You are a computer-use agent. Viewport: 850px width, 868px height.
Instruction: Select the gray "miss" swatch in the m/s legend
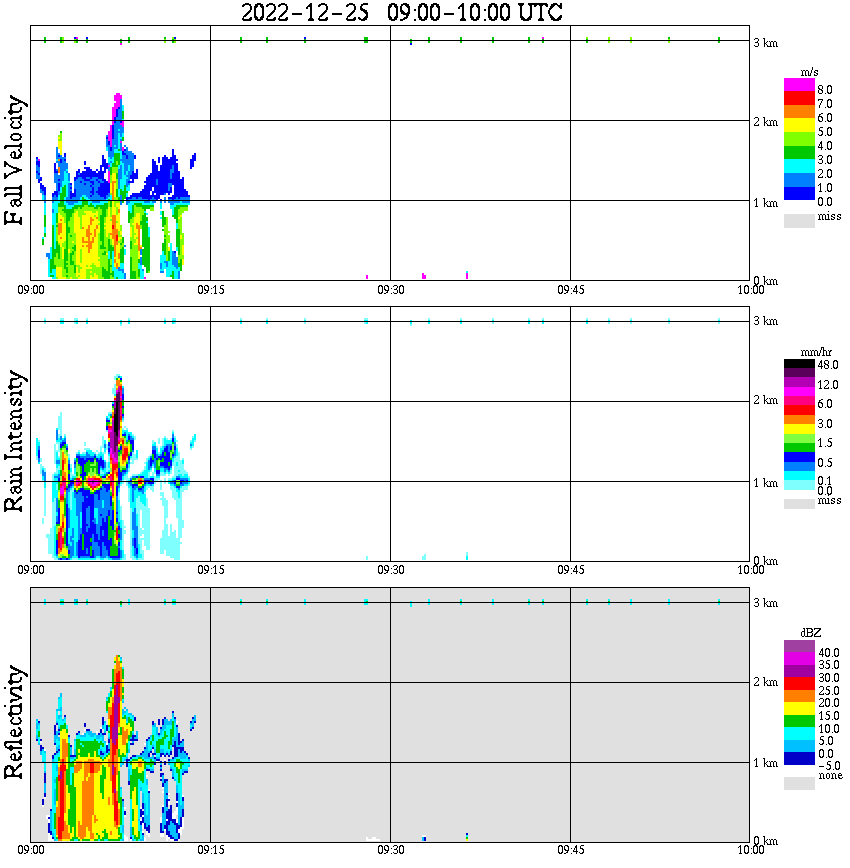799,220
